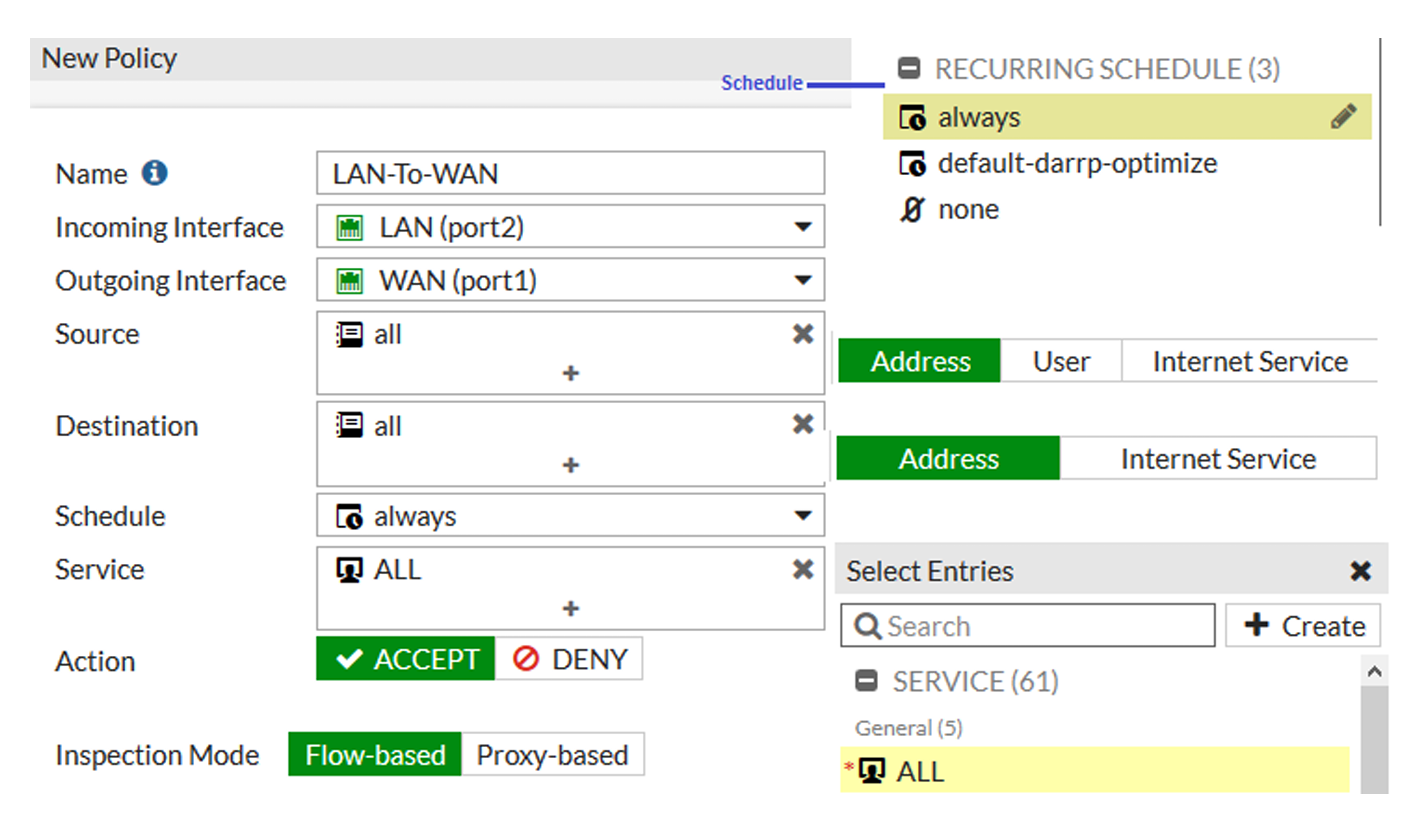Collapse the RECURRING SCHEDULE group
Screen dimensions: 1418x832
(x=909, y=69)
